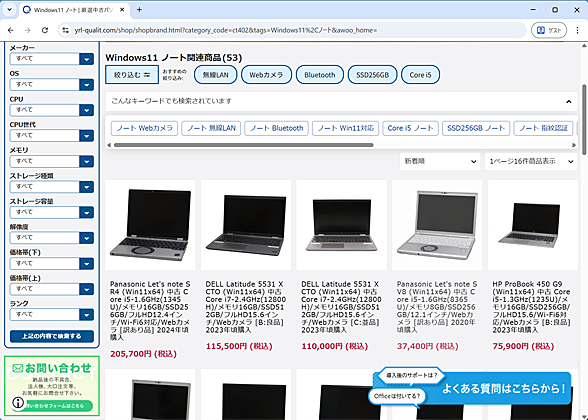Open the ストレージ容量 dropdown
588x420 pixels.
tap(52, 212)
